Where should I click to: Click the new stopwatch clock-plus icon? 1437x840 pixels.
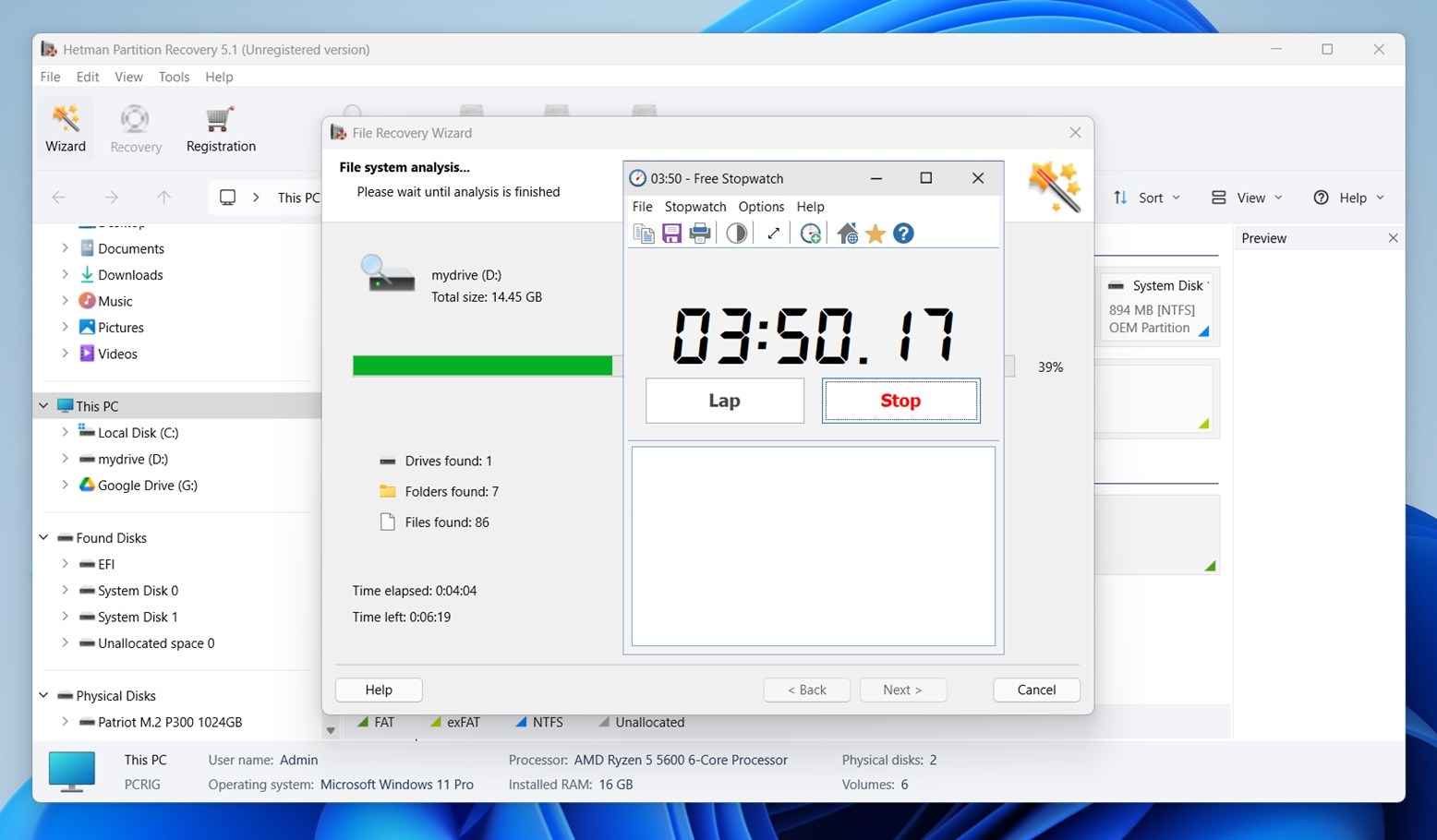pyautogui.click(x=810, y=234)
